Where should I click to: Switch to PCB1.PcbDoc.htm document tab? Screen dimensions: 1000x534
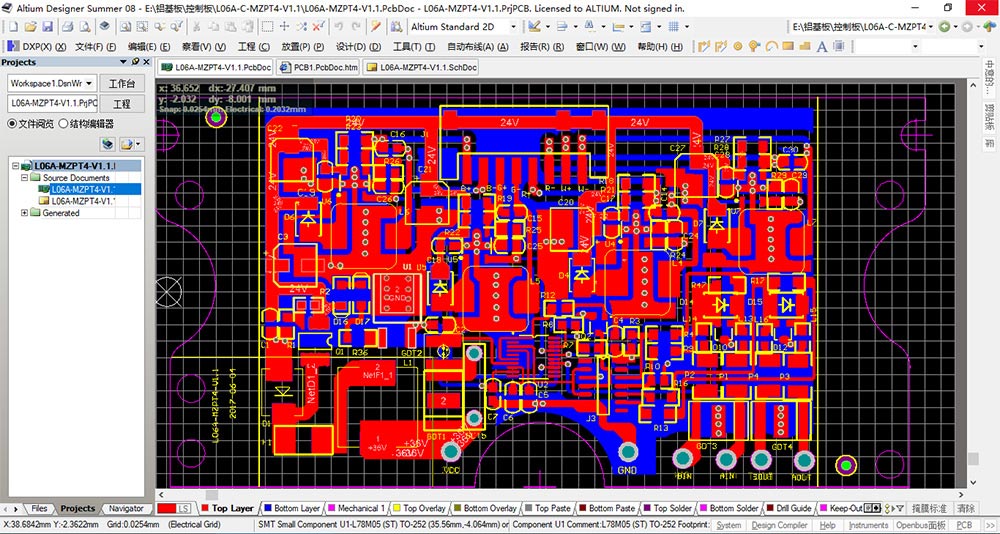pyautogui.click(x=319, y=67)
